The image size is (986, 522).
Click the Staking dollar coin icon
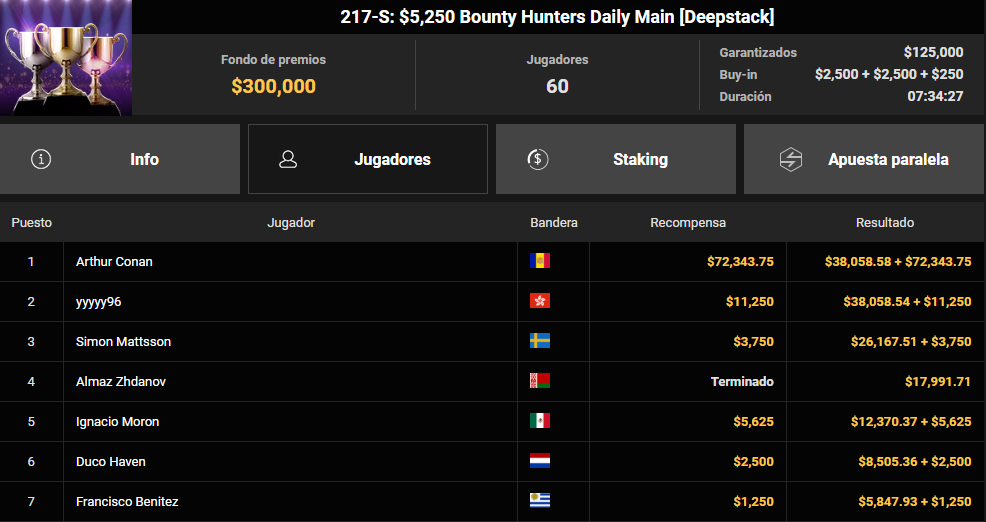click(x=538, y=159)
